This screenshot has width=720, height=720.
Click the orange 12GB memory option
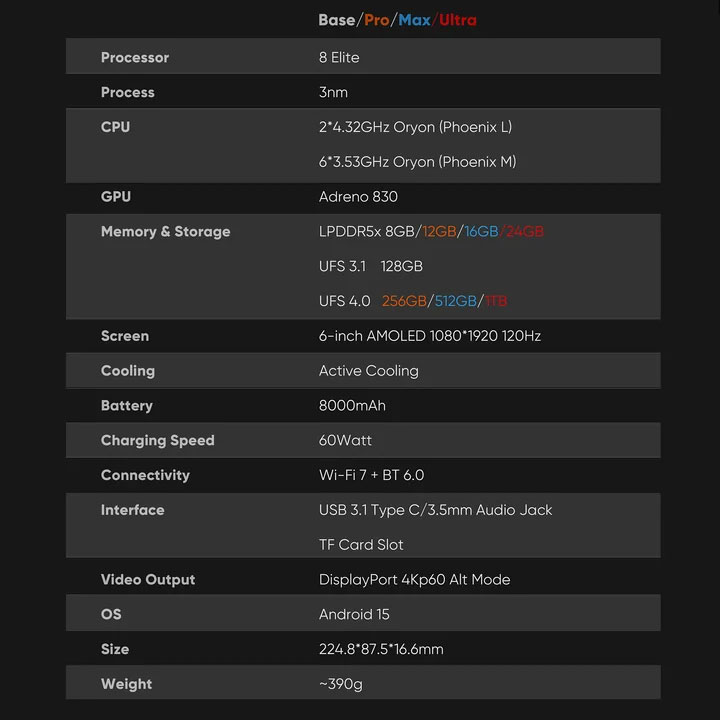tap(439, 232)
